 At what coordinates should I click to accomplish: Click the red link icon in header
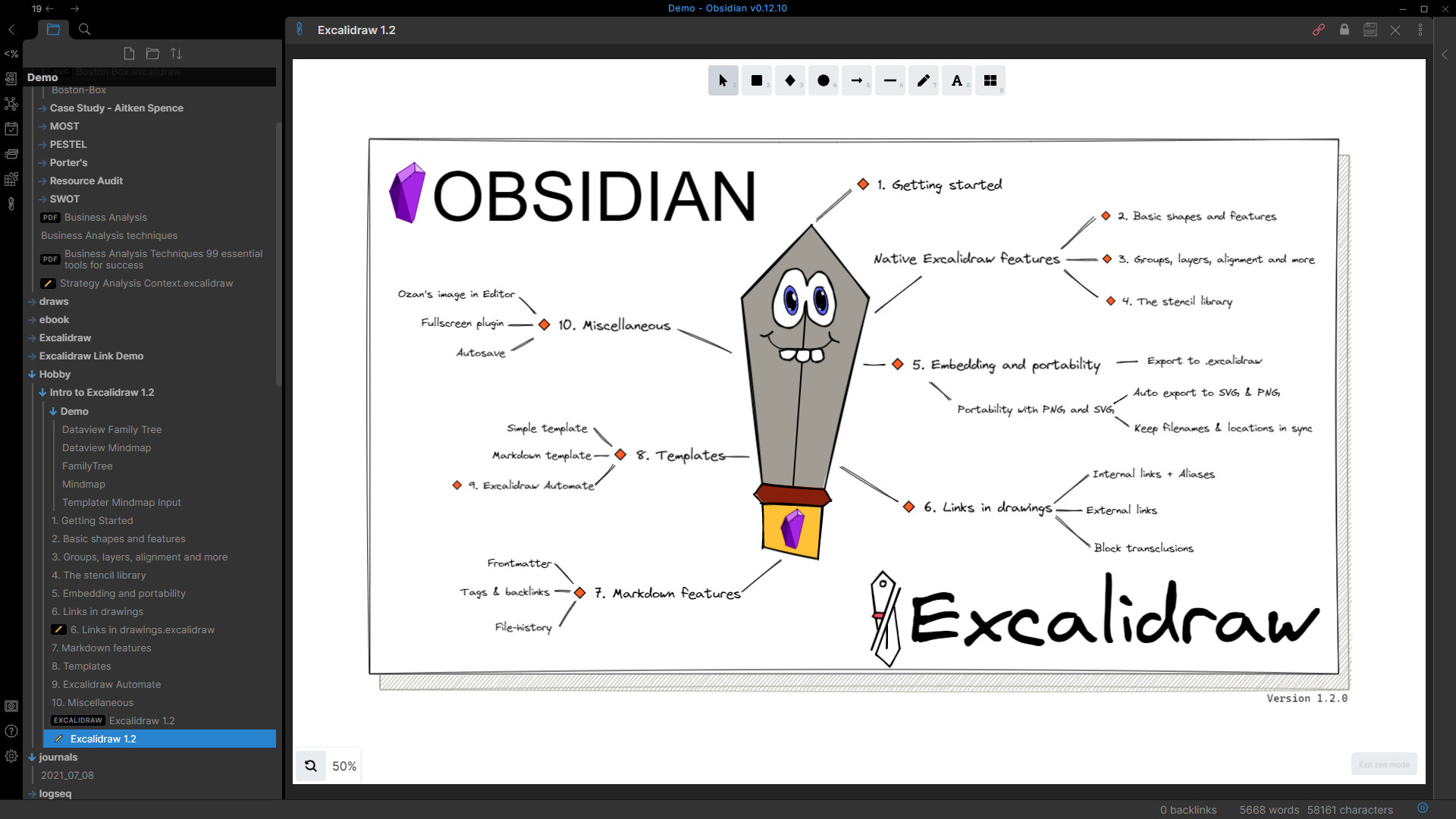[1319, 30]
